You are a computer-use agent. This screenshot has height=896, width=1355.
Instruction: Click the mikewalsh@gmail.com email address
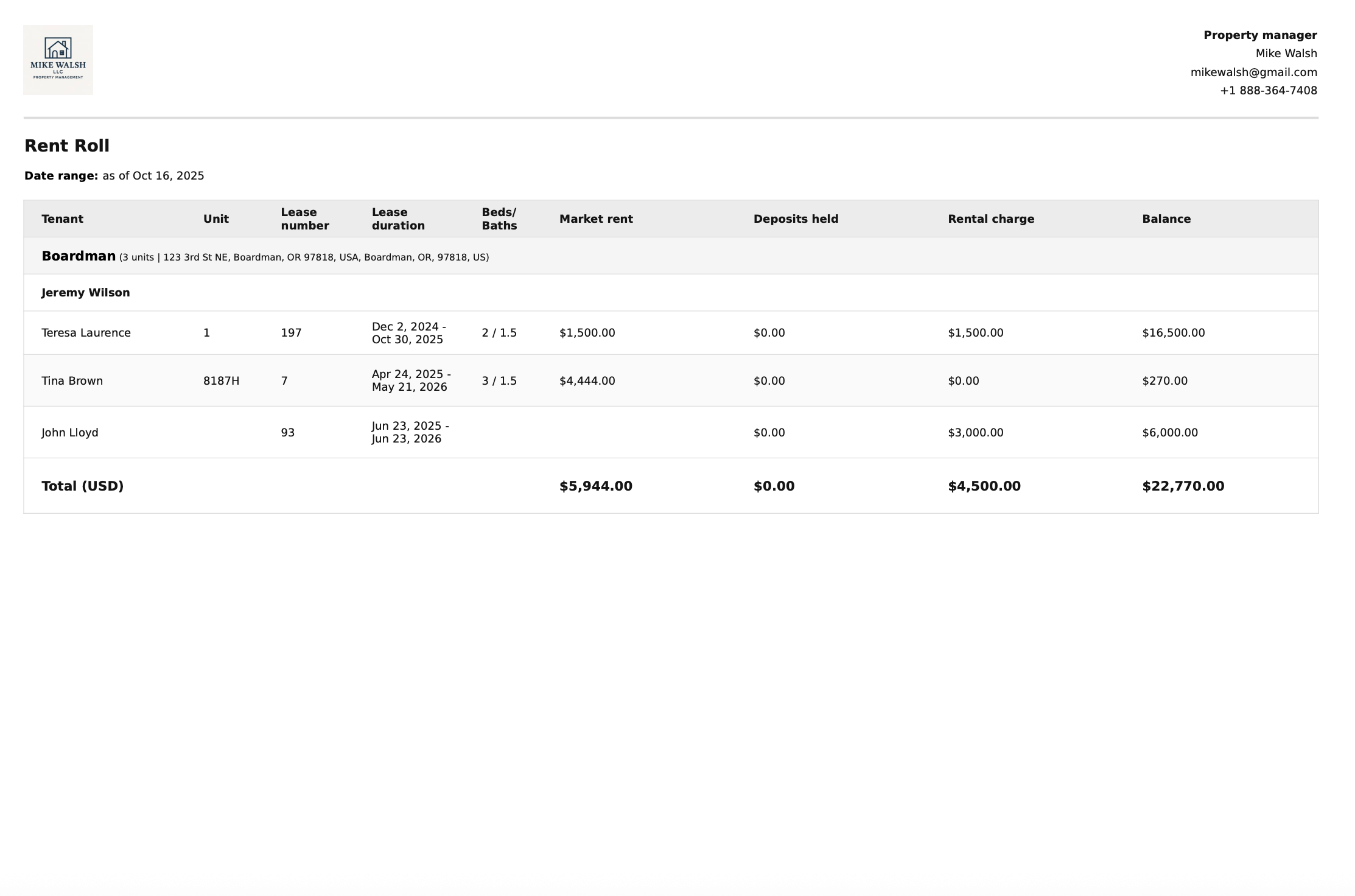(1253, 72)
